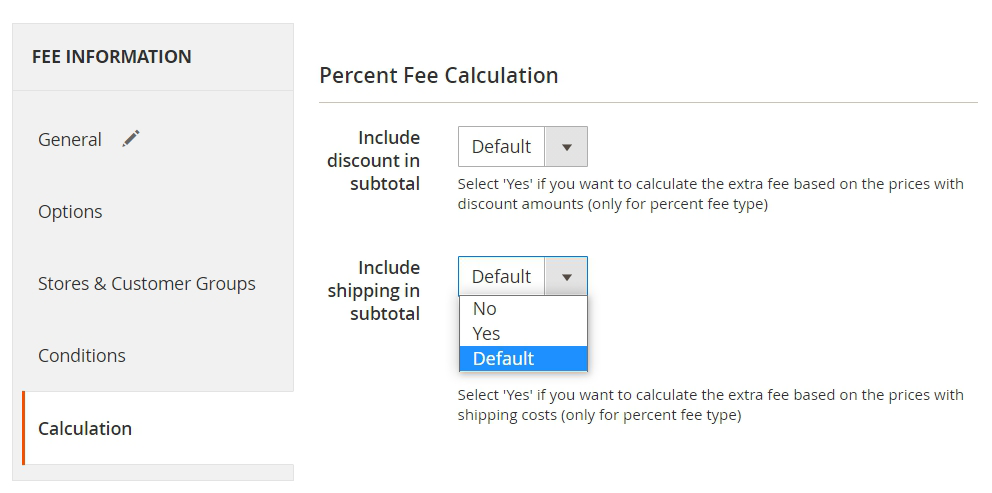Select highlighted 'Default' option in the list
This screenshot has height=493, width=992.
pyautogui.click(x=504, y=359)
